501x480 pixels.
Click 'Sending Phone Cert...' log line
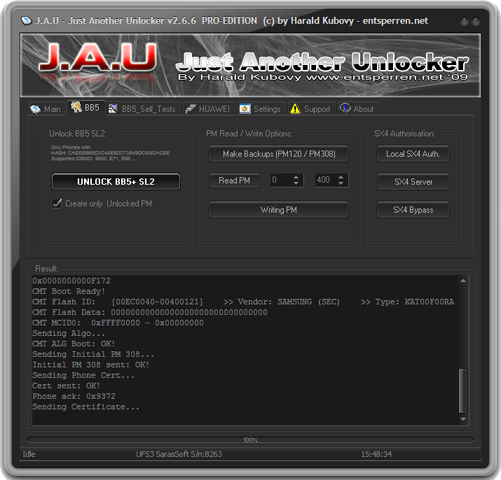[83, 375]
